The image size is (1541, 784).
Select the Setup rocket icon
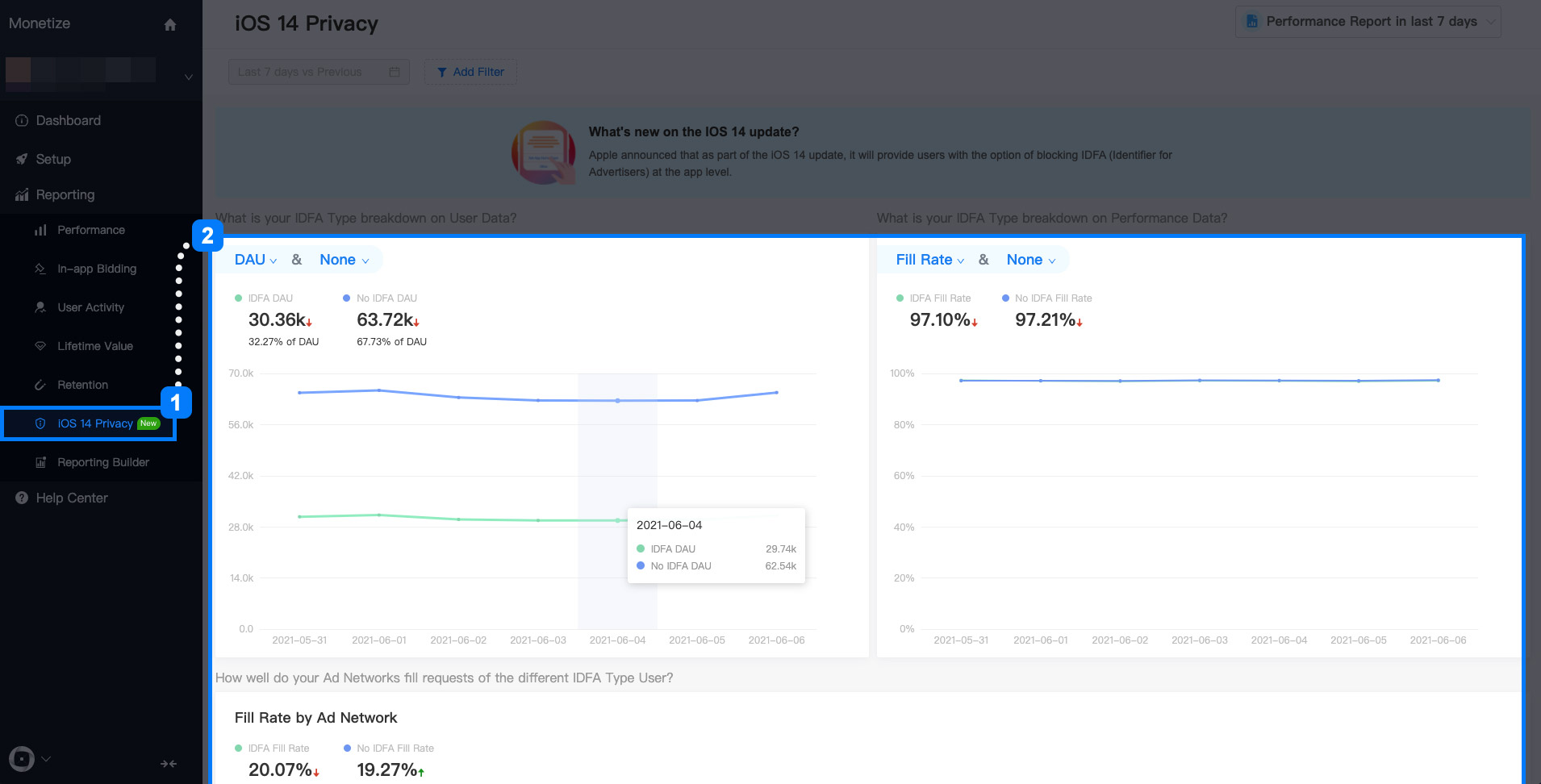click(22, 159)
